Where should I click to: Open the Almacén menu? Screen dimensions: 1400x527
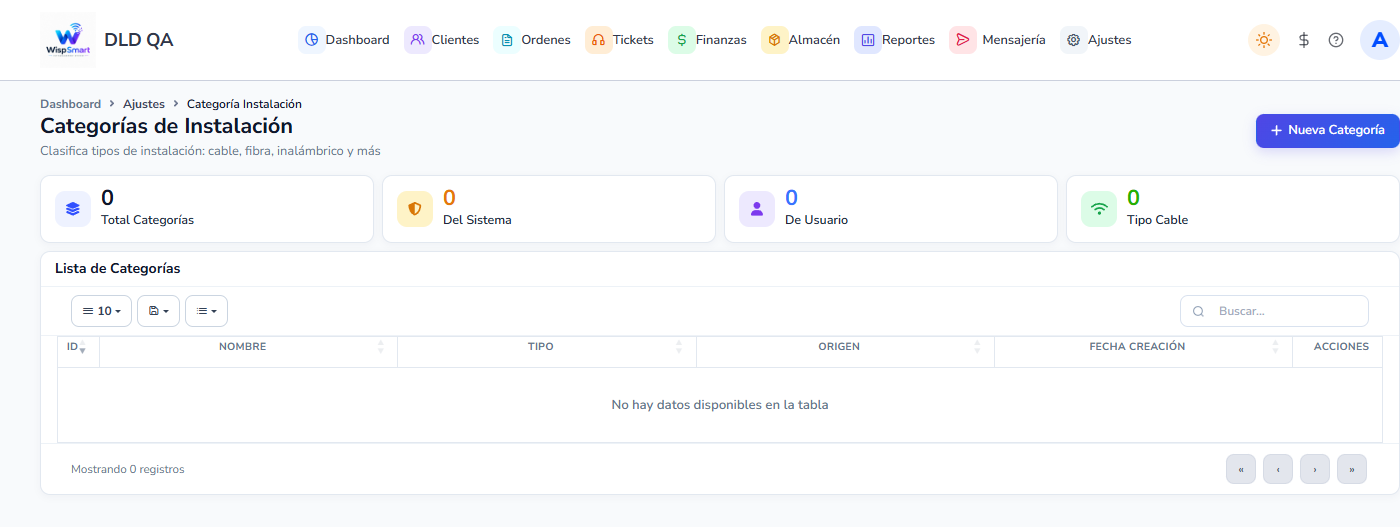(x=801, y=40)
